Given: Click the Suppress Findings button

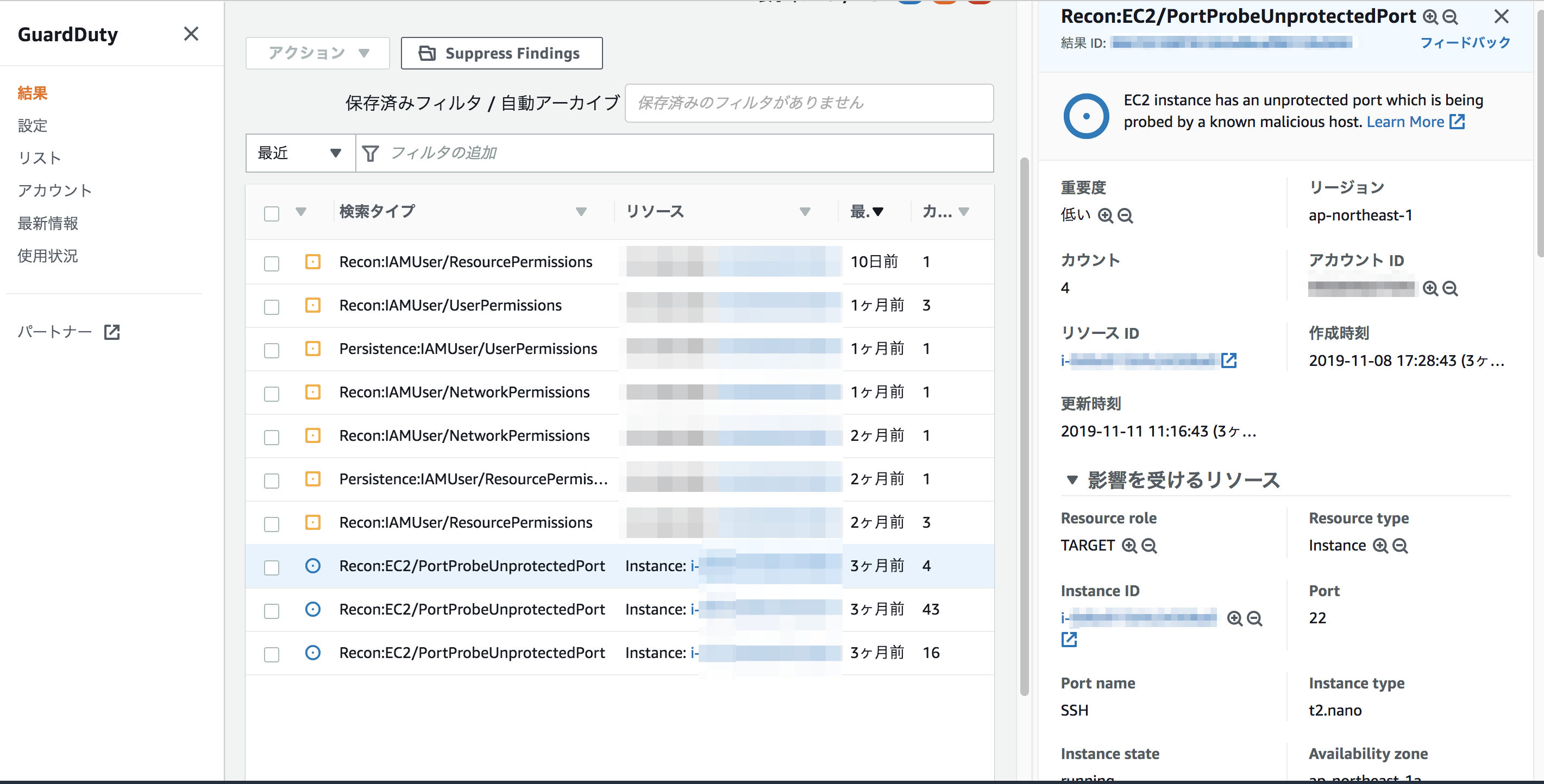Looking at the screenshot, I should coord(501,53).
